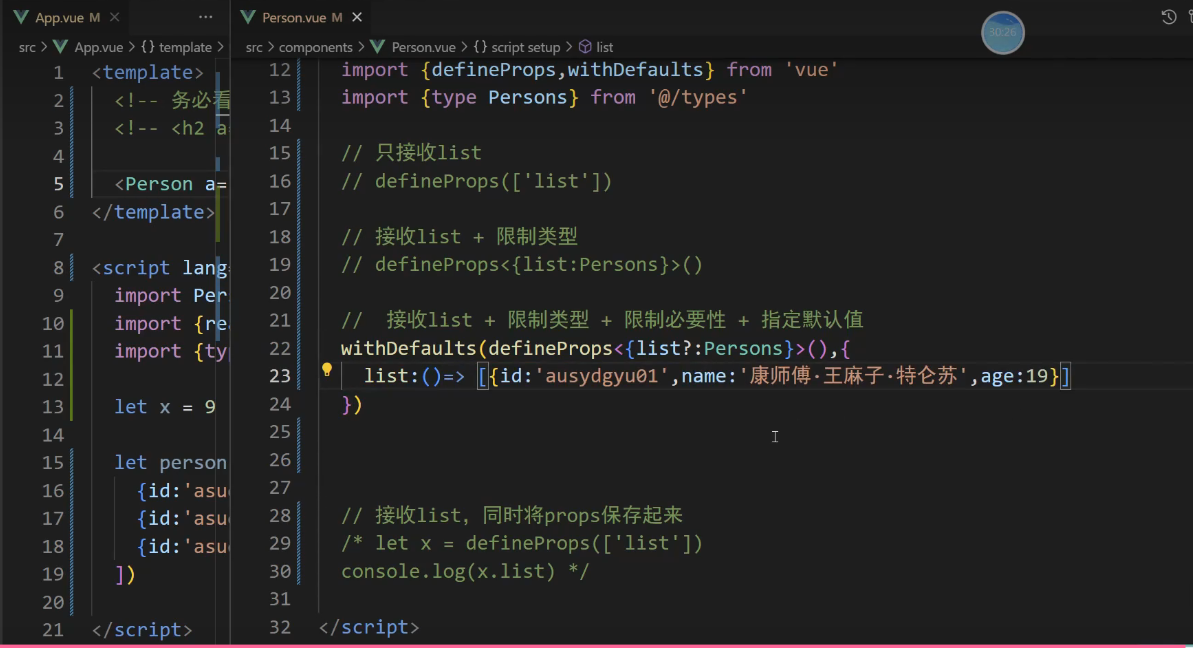Viewport: 1193px width, 650px height.
Task: Select 'script setup' in the breadcrumb
Action: point(526,47)
